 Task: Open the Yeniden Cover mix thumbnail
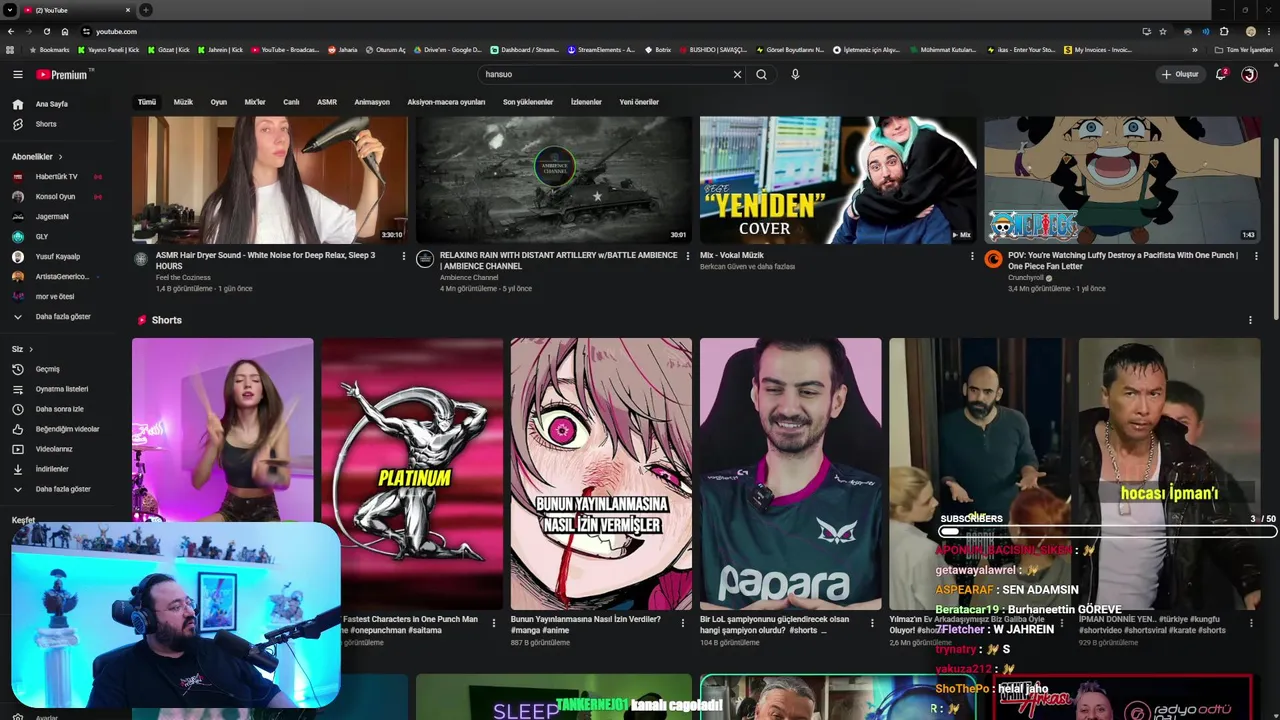click(838, 180)
